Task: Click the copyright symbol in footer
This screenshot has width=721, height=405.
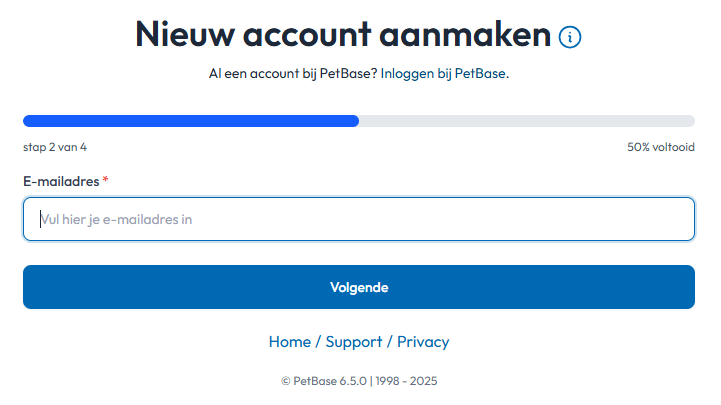Action: point(286,381)
